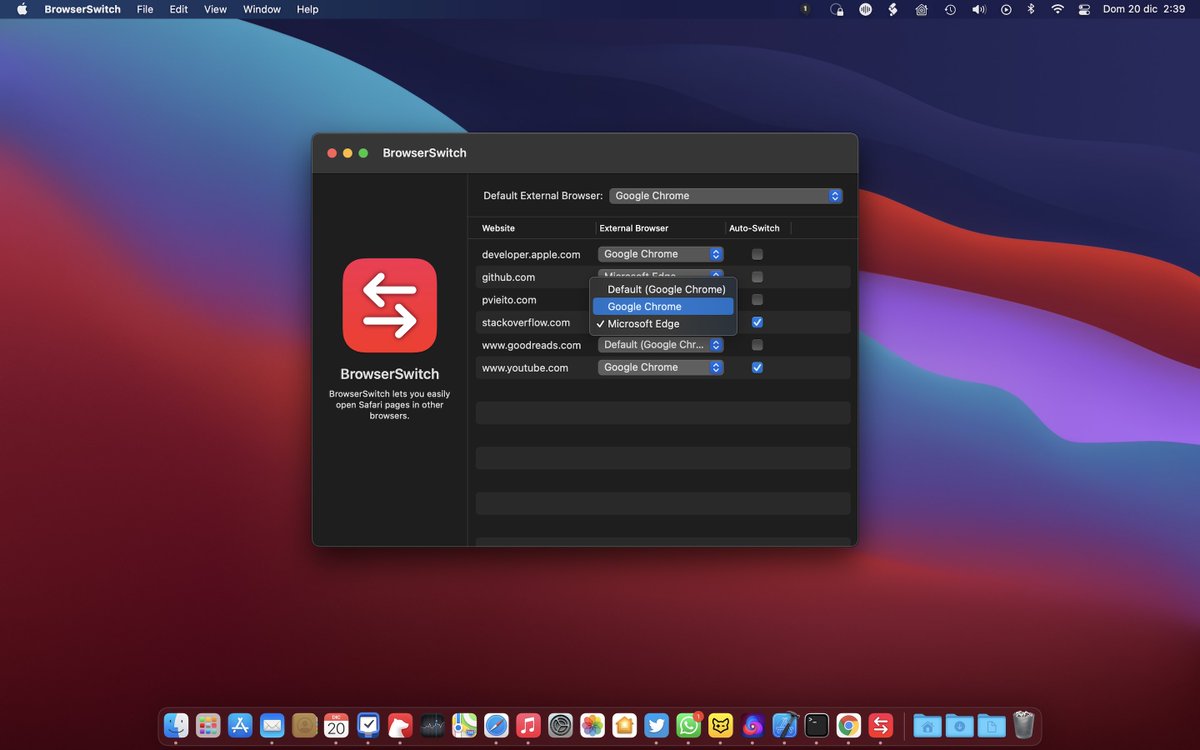Open browser dropdown for www.youtube.com
Screen dimensions: 1200x750
tap(660, 367)
